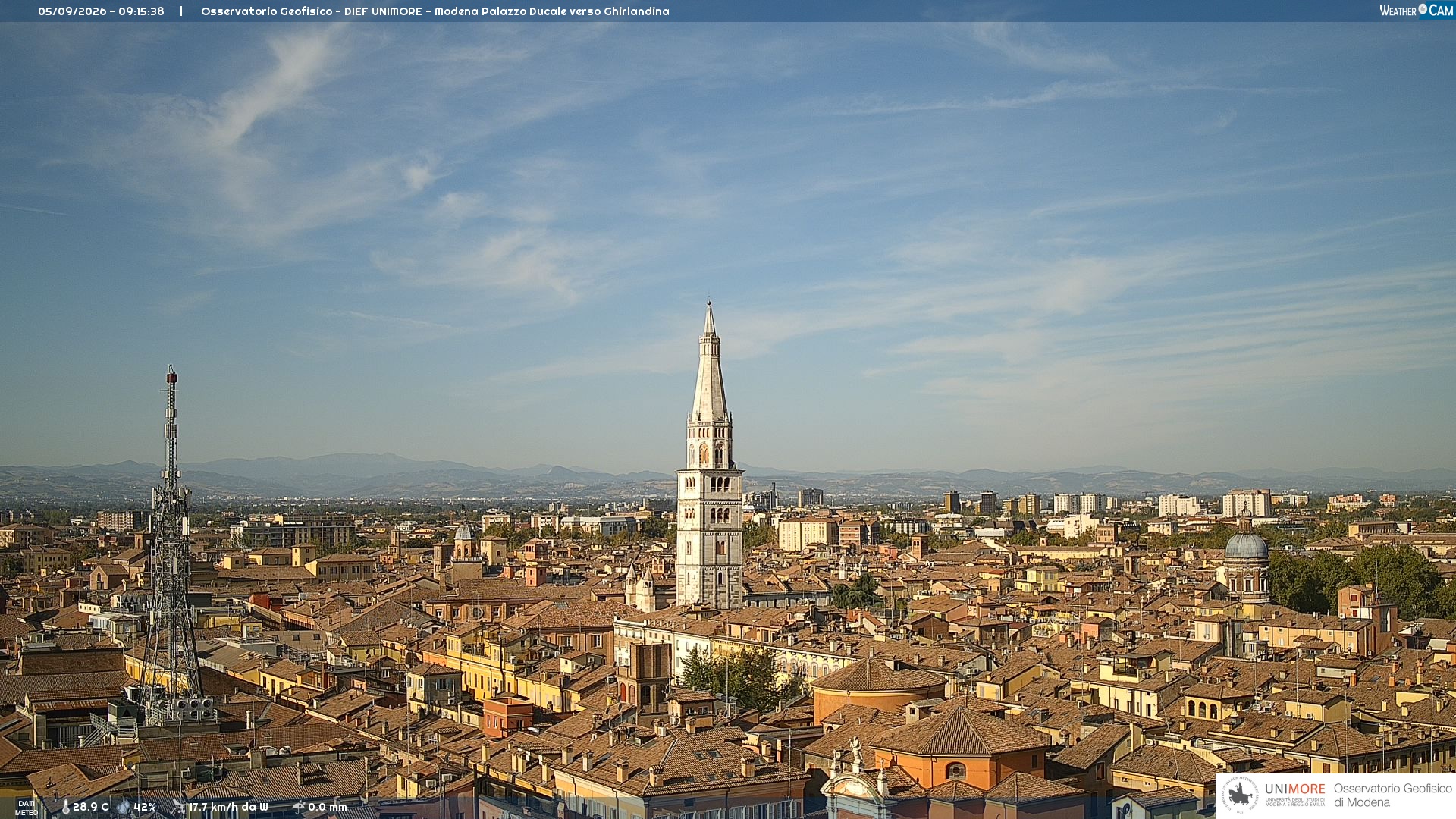
Task: Click the Ghirlandina bell tower spire
Action: [x=710, y=362]
